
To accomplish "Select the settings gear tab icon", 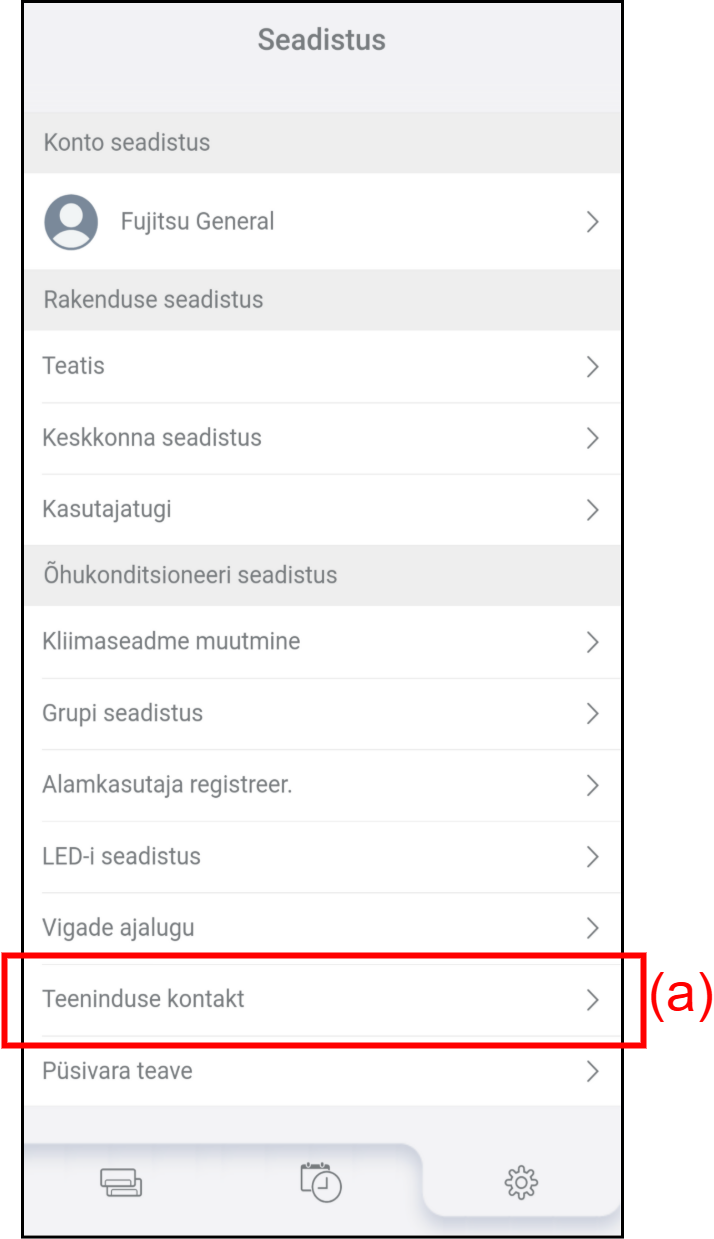I will [521, 1183].
